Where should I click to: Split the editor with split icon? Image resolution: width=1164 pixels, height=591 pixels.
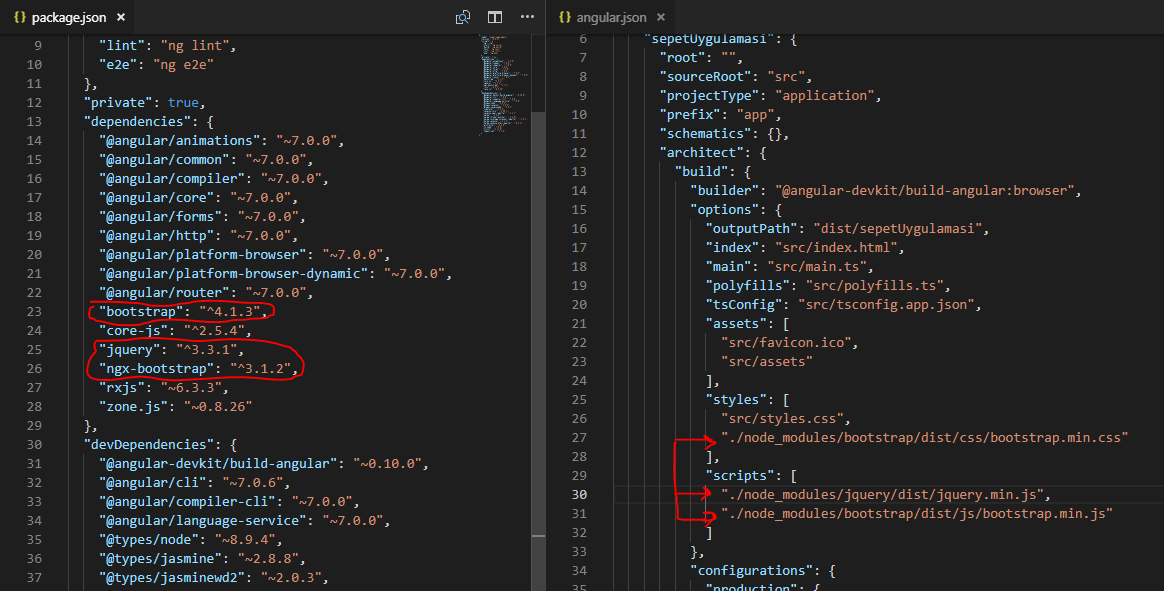(x=495, y=17)
